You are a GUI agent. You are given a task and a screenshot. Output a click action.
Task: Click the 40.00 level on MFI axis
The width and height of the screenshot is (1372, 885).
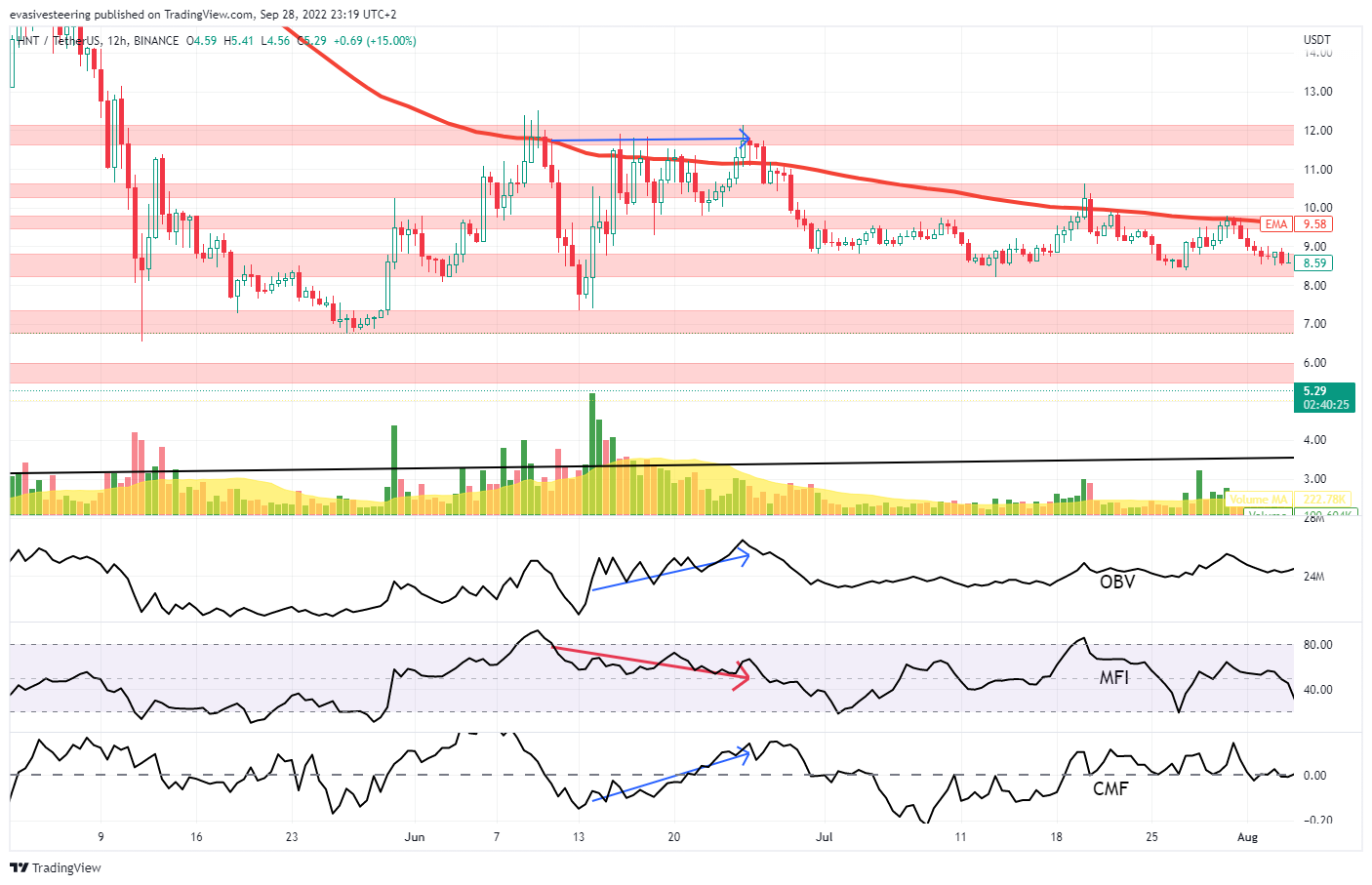tap(1318, 690)
